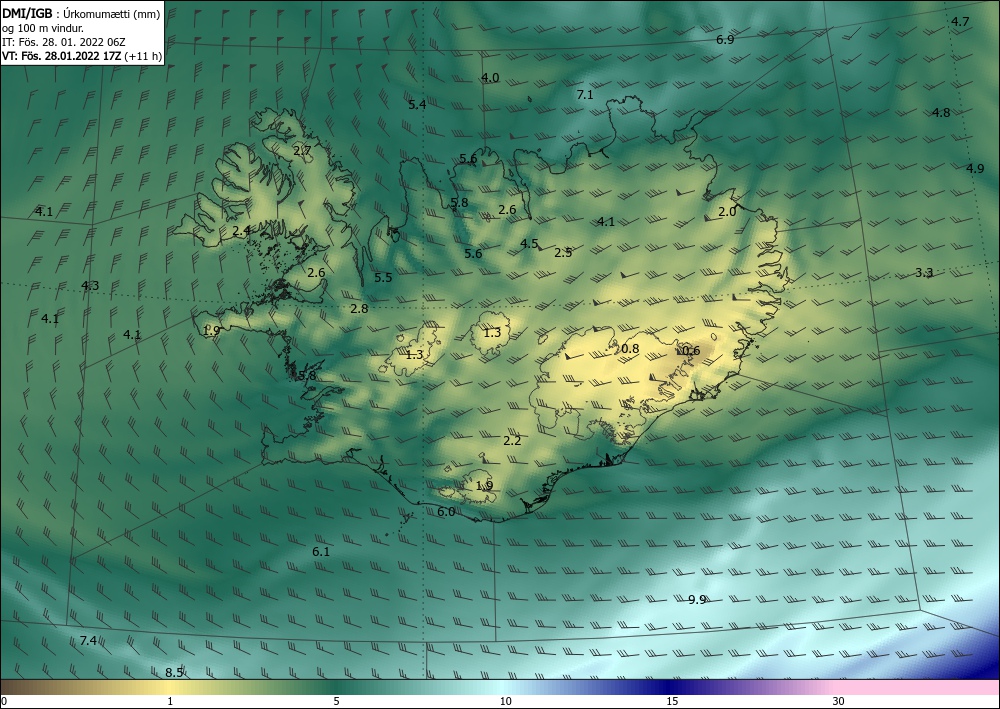
Task: Click the 4.5 value on the map
Action: tap(529, 244)
